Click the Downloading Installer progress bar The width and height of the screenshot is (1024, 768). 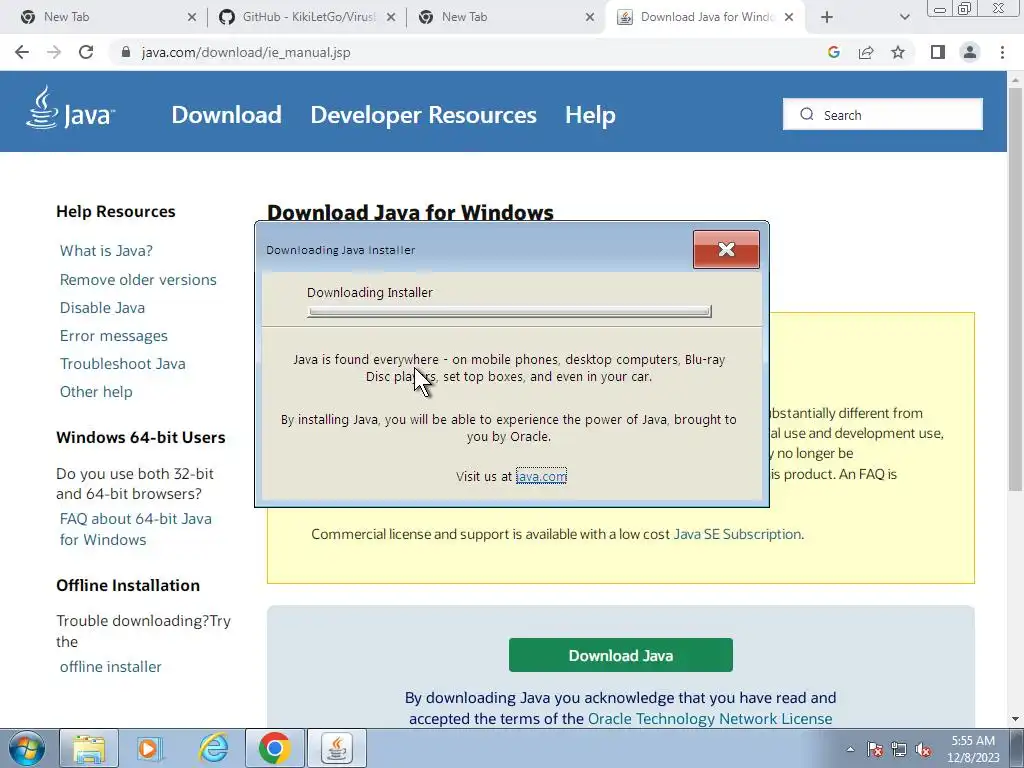(x=509, y=312)
